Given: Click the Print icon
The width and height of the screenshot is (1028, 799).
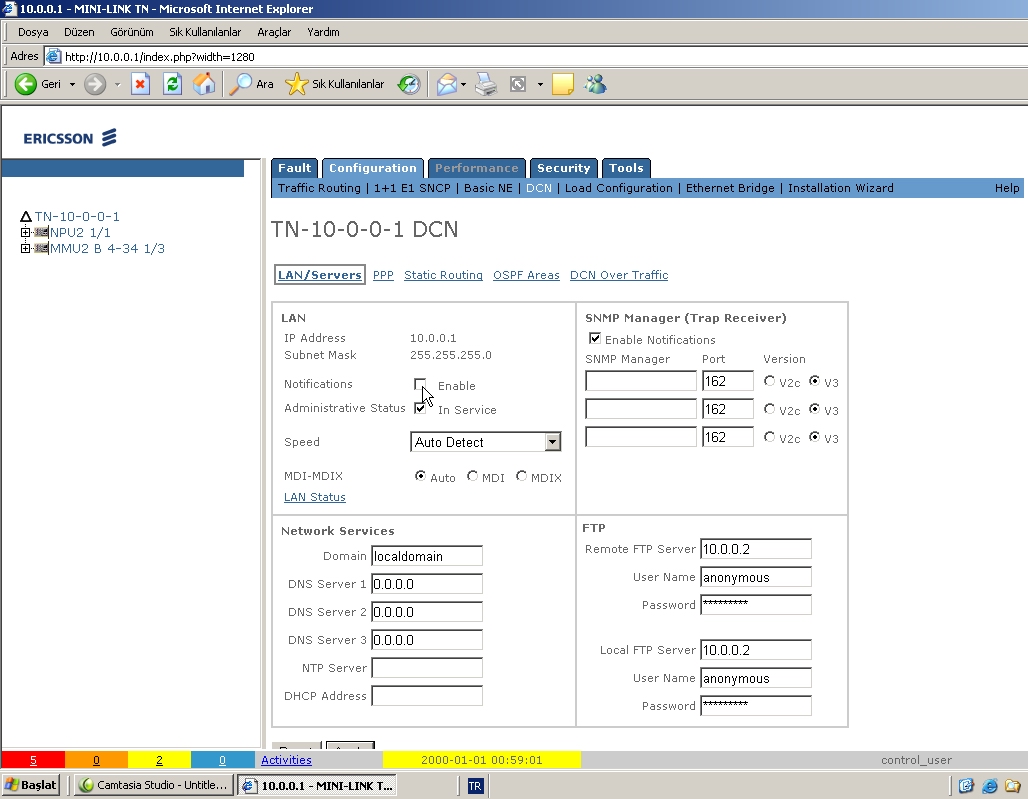Looking at the screenshot, I should pos(486,84).
